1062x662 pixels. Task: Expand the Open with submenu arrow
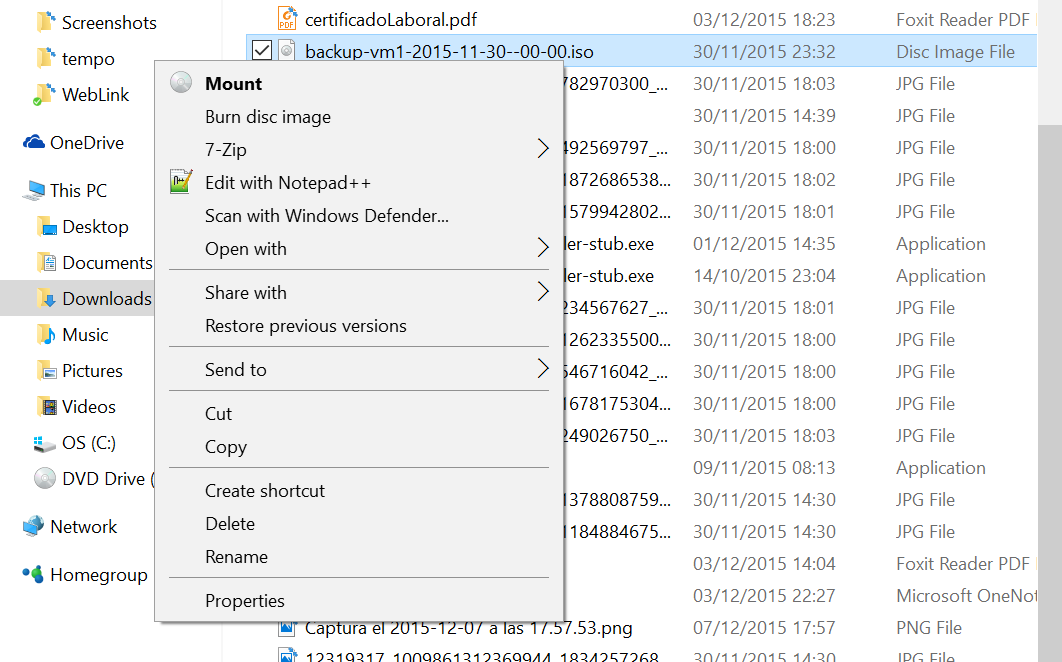tap(543, 247)
